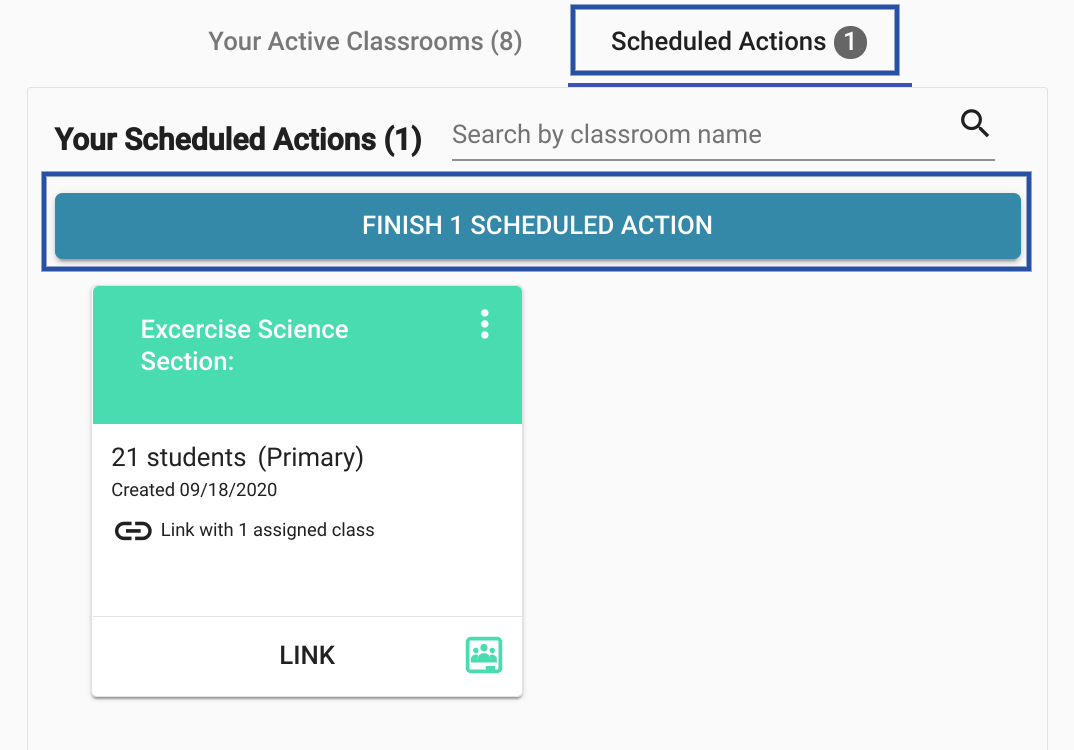Click the (Primary) label on card
1074x750 pixels.
[311, 457]
